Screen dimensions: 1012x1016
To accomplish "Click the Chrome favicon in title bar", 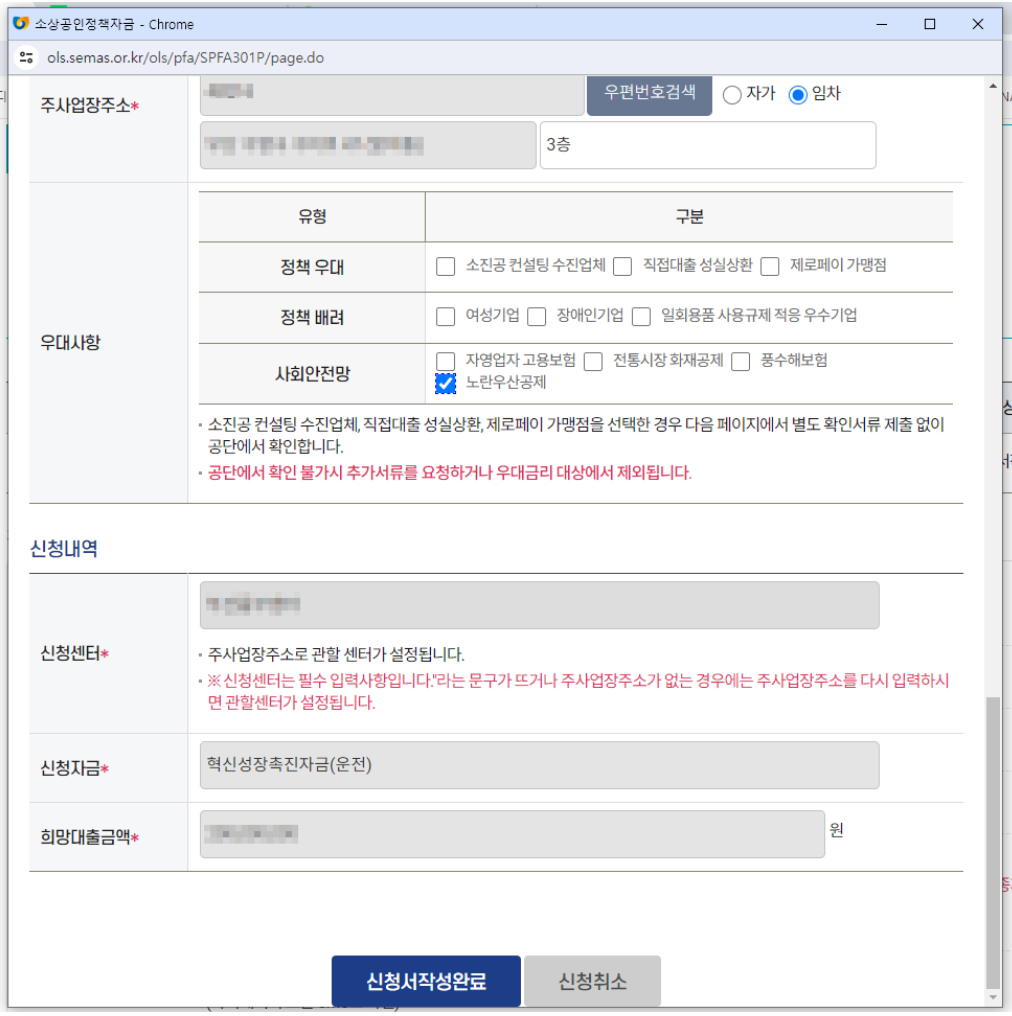I will click(21, 23).
